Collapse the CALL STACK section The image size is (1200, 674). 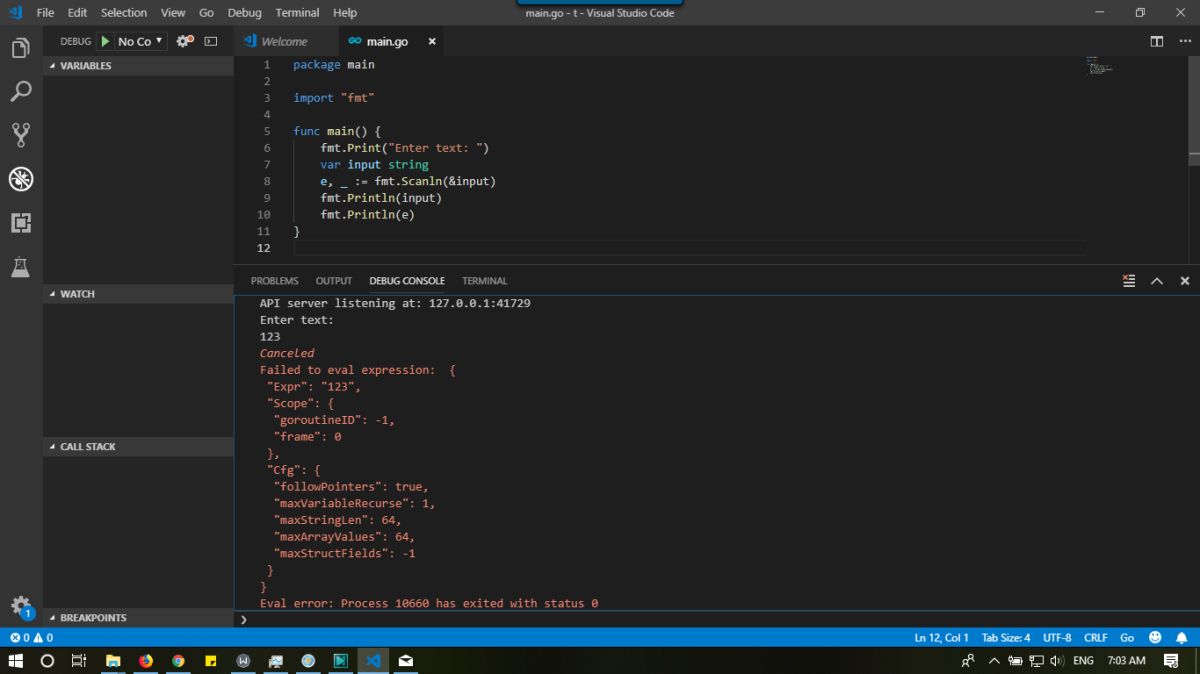138,447
